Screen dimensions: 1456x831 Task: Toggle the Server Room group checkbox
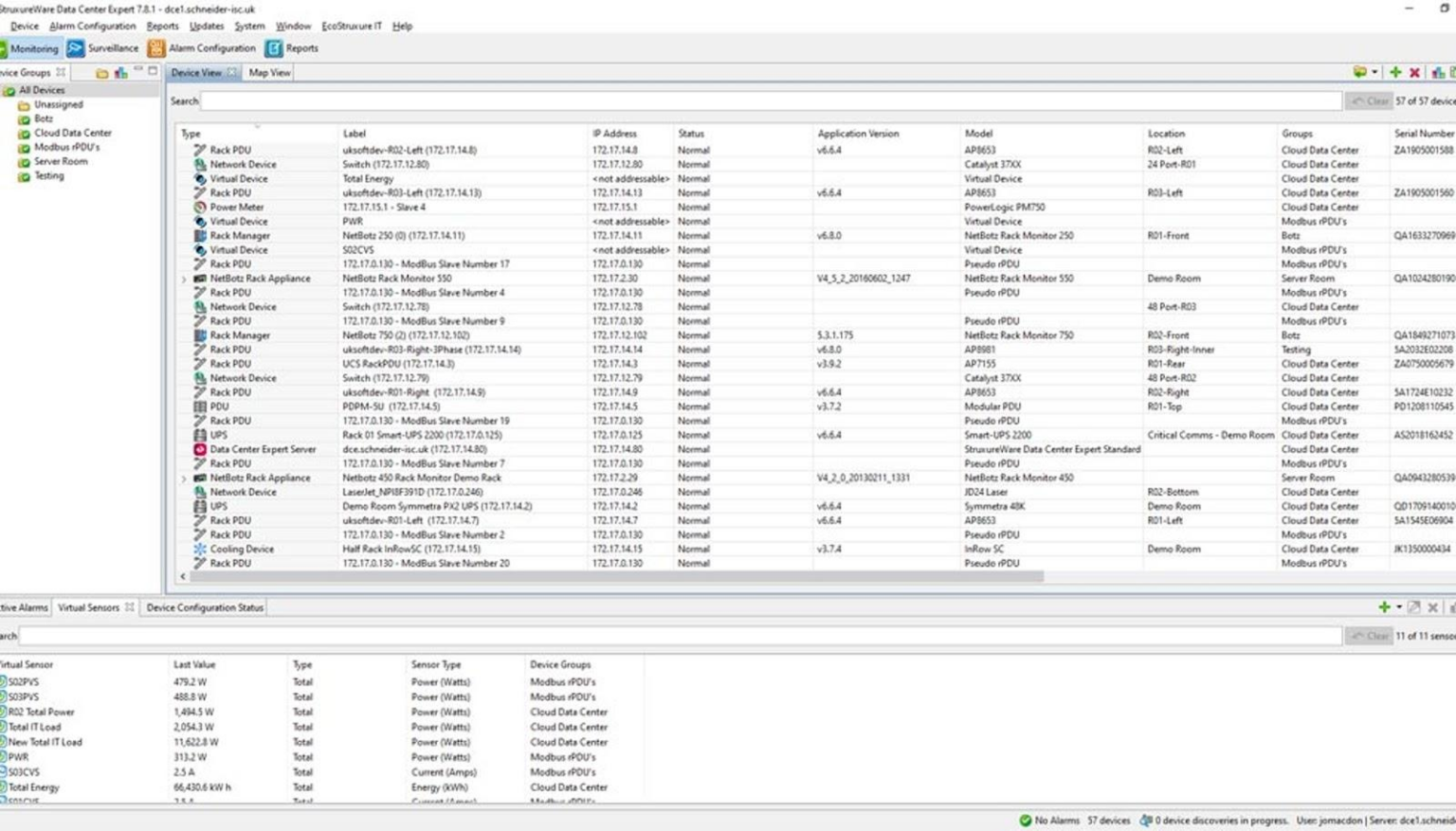[22, 161]
